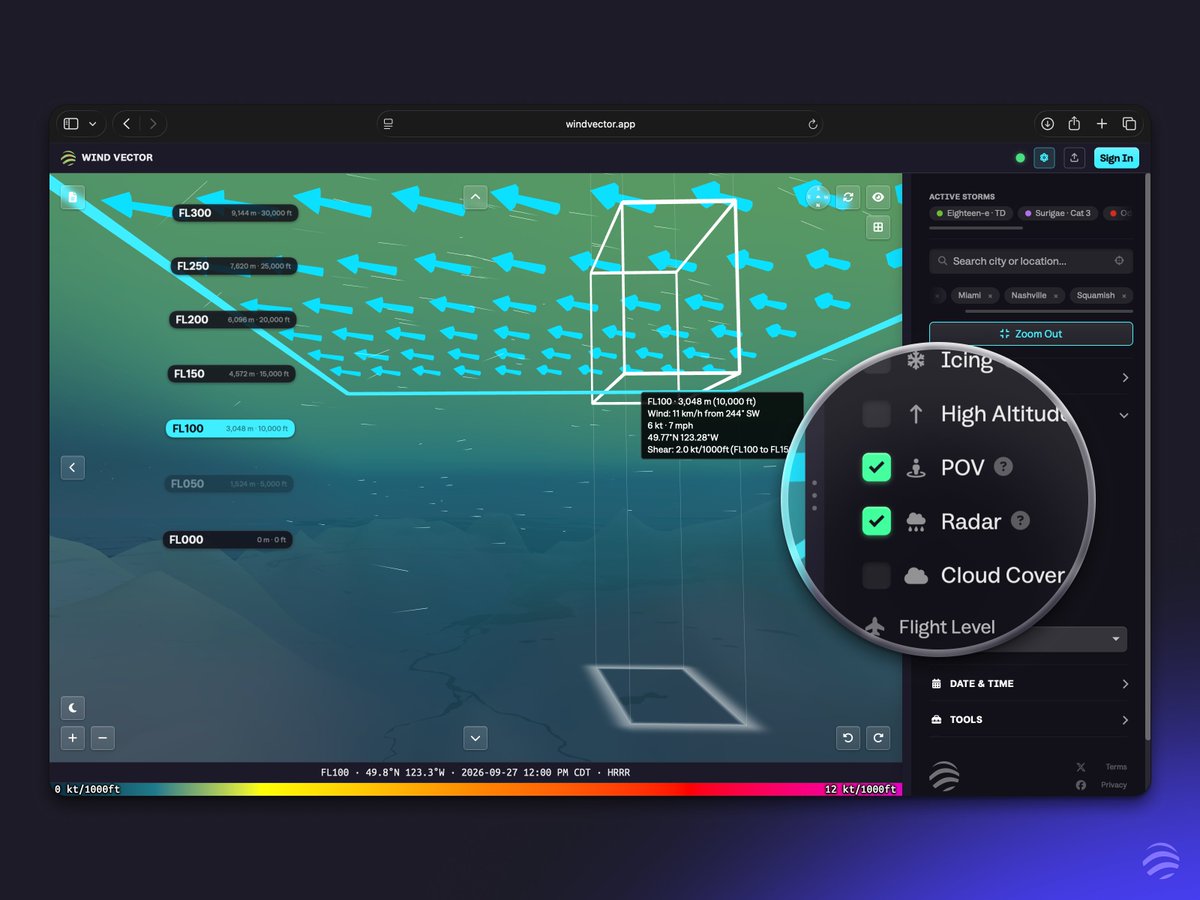Click the saved locations horizontal scrollbar

[x=1049, y=311]
